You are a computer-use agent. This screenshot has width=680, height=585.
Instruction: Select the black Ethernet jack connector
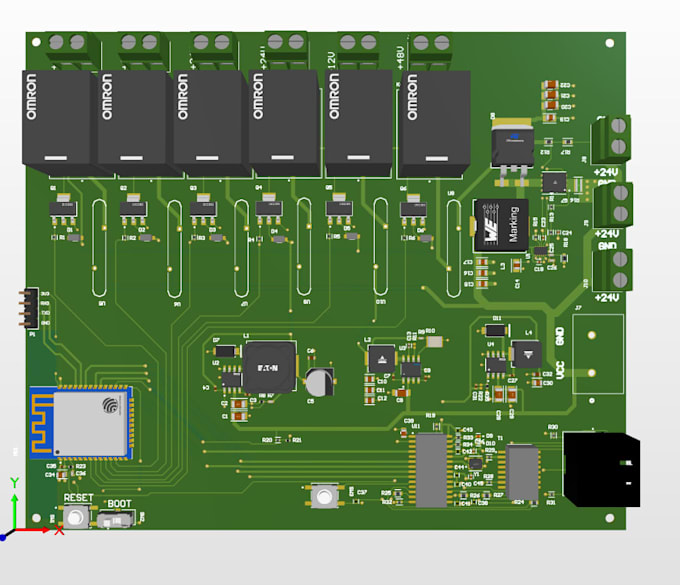(601, 469)
